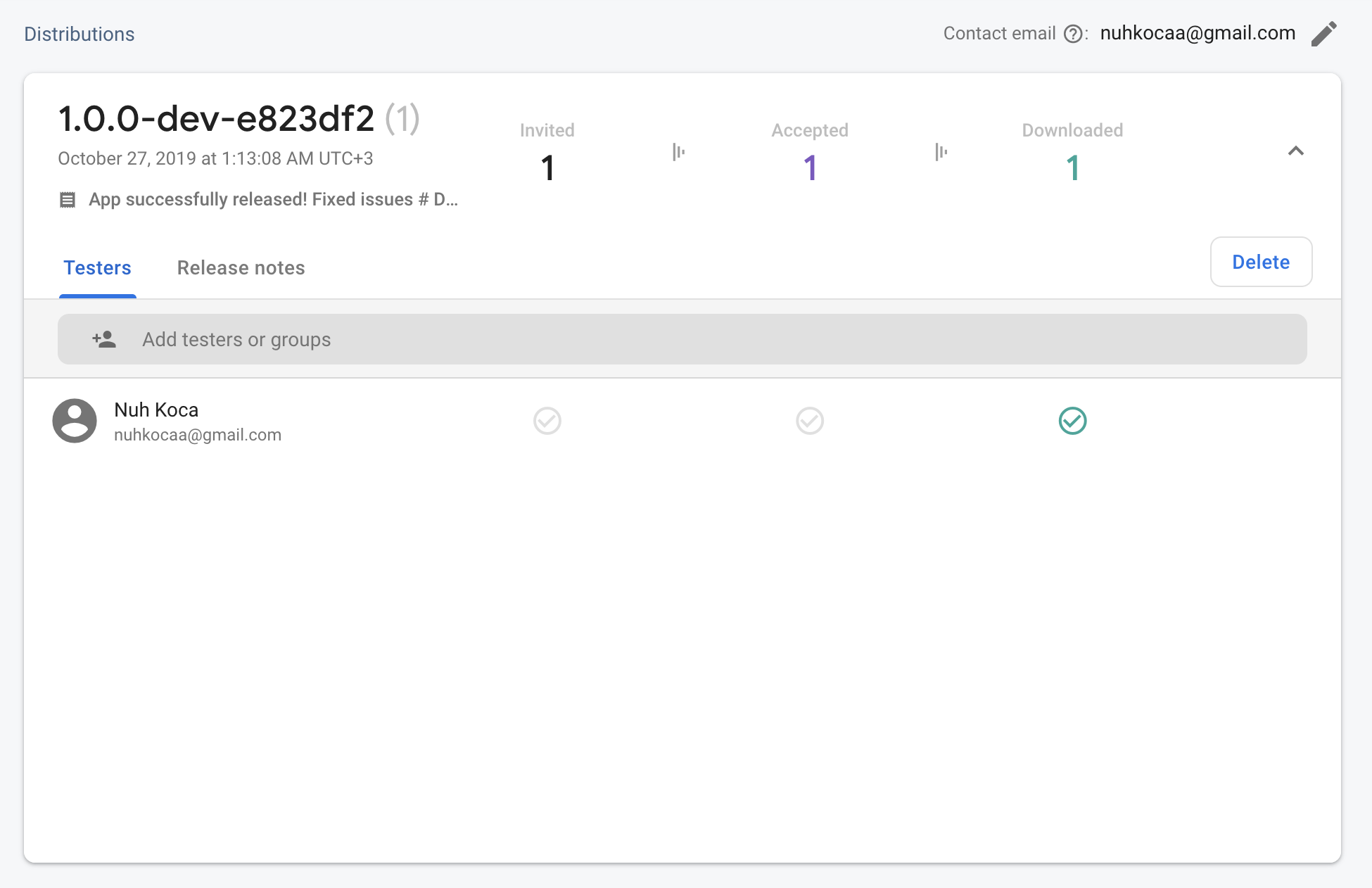Click the Add testers or groups field

(681, 340)
